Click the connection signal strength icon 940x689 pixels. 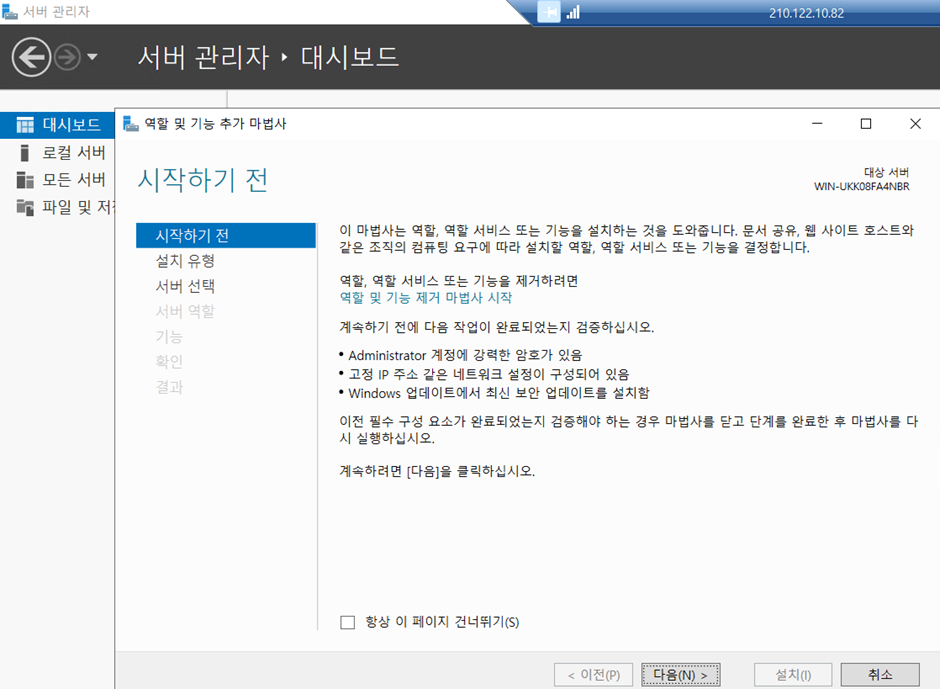573,12
